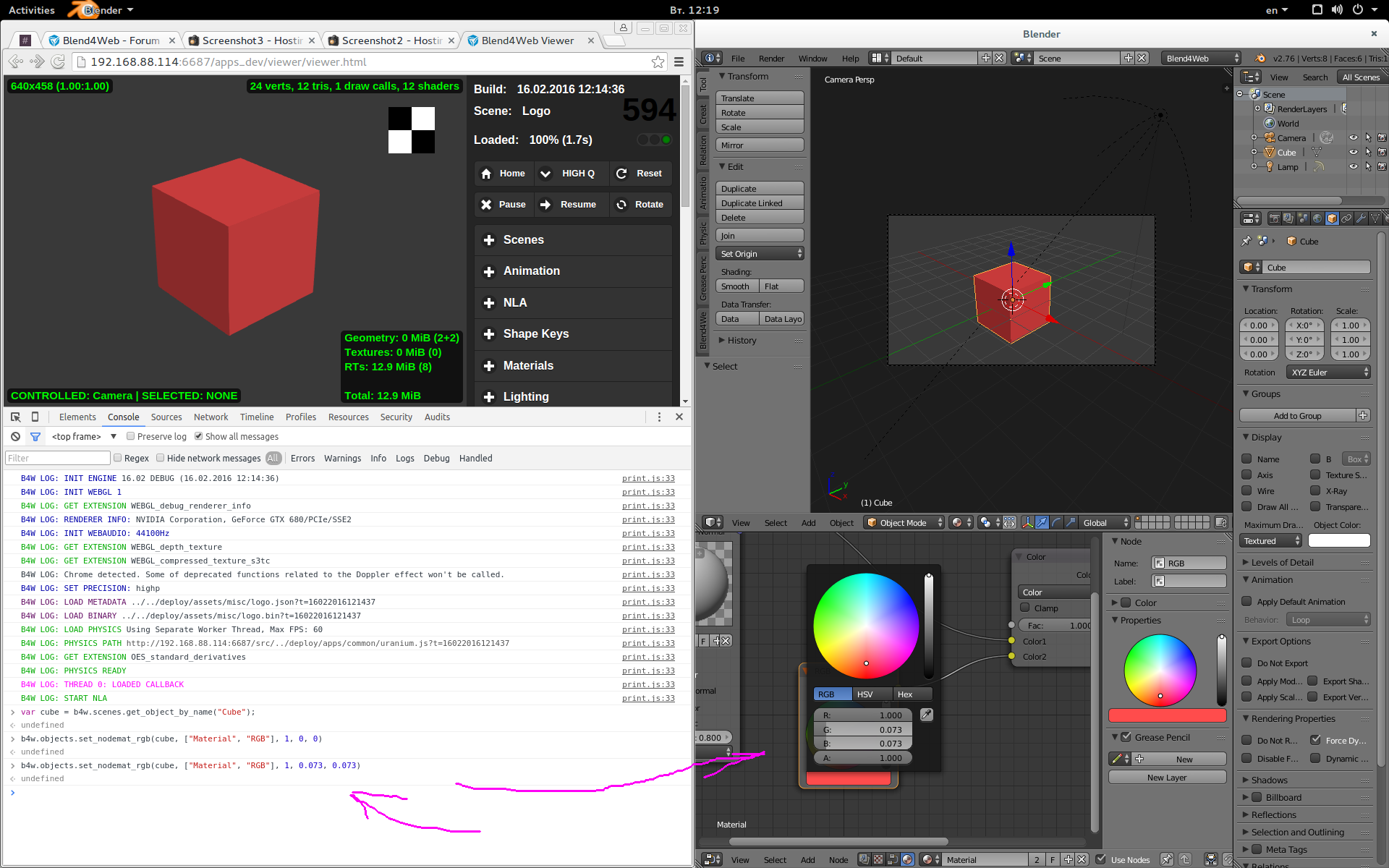Open the Render properties camera icon tab
Image resolution: width=1389 pixels, height=868 pixels.
(1275, 218)
